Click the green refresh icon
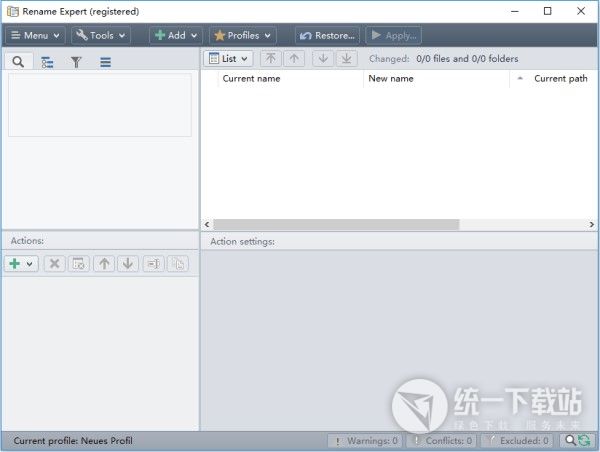This screenshot has width=600, height=452. [584, 441]
